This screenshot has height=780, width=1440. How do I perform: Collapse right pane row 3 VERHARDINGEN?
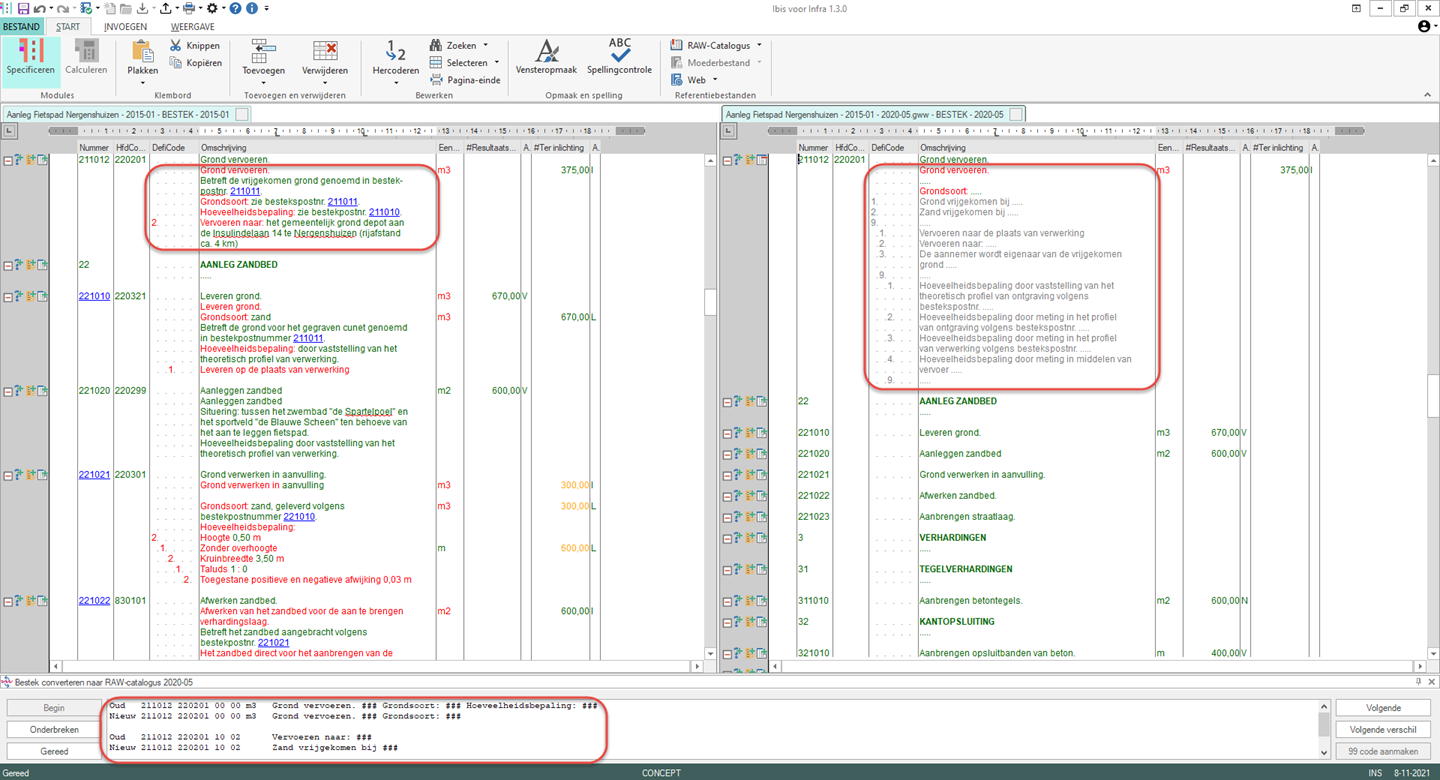click(x=728, y=538)
